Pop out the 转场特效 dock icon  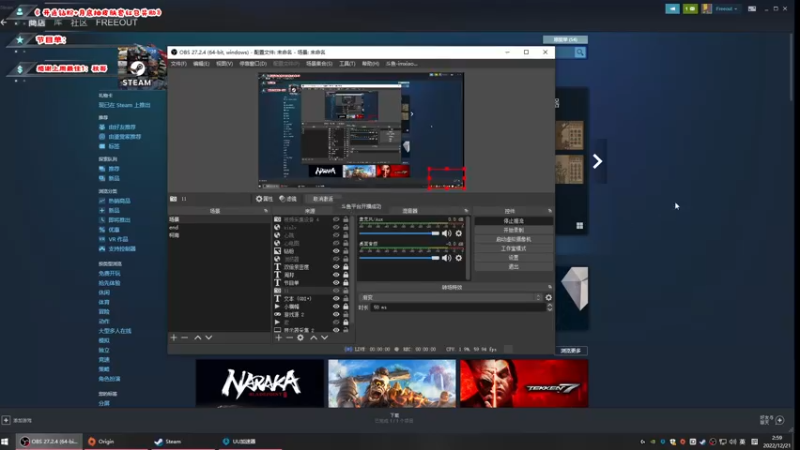click(x=549, y=287)
